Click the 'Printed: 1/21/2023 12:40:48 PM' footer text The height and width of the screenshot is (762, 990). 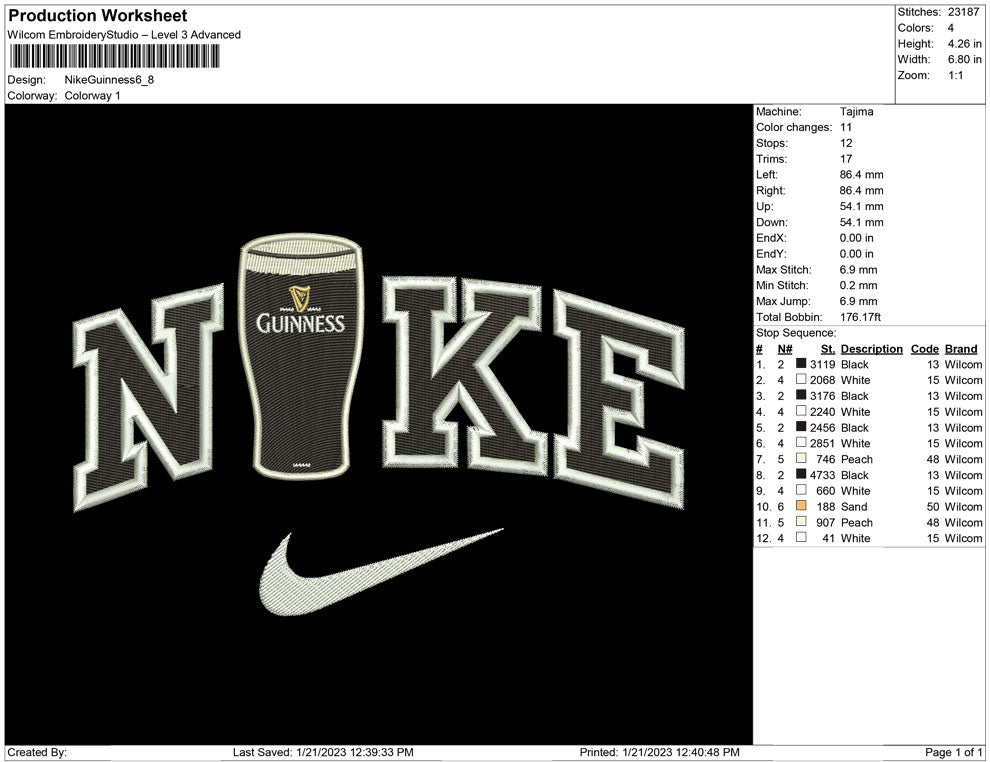point(660,752)
